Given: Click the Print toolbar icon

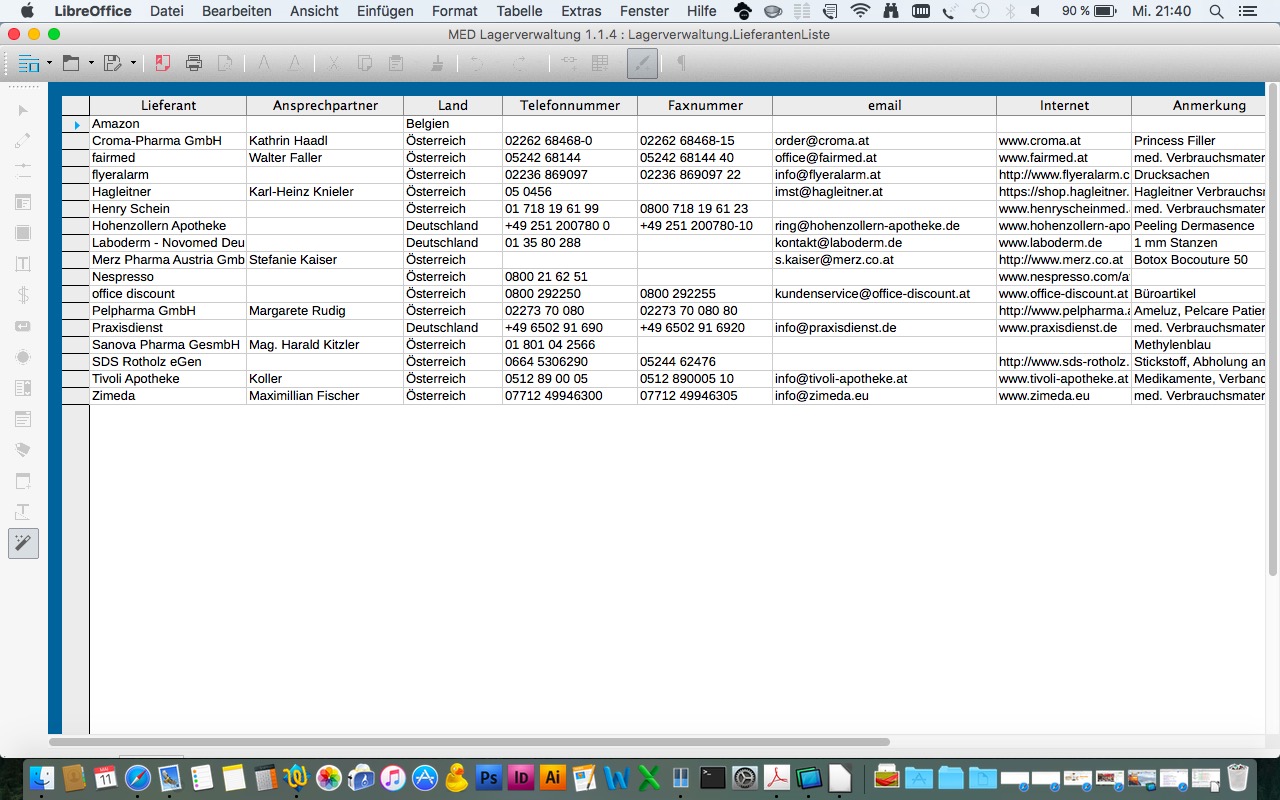Looking at the screenshot, I should [194, 63].
